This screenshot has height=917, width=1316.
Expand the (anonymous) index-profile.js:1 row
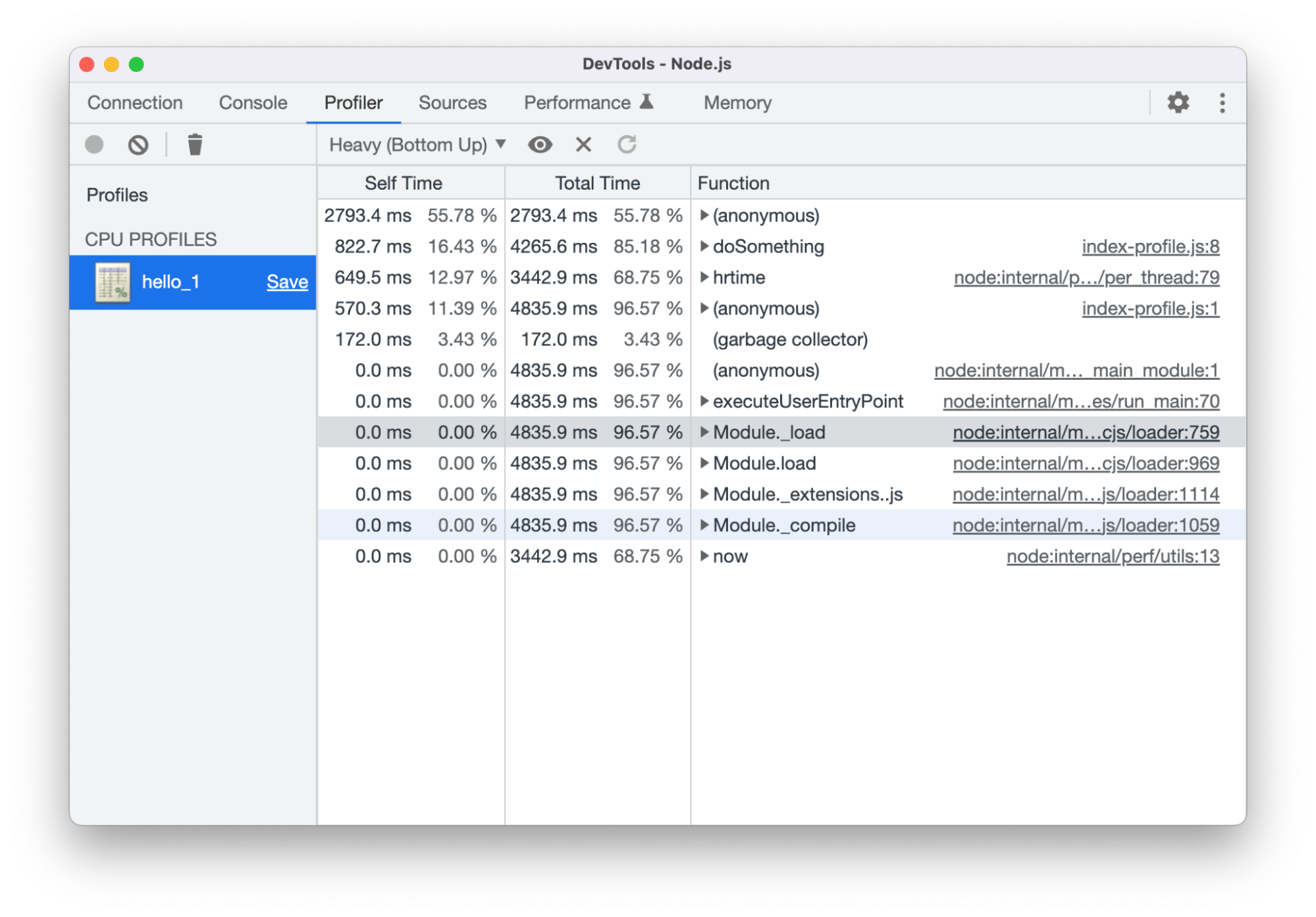click(x=704, y=307)
